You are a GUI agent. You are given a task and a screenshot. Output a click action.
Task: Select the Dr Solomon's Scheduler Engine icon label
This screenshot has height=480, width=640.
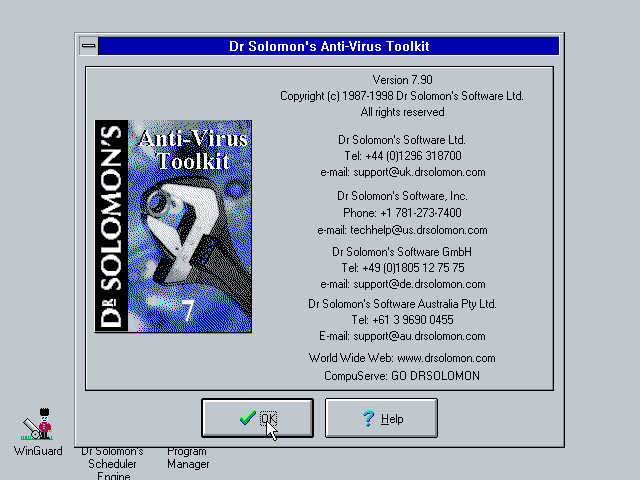(112, 464)
